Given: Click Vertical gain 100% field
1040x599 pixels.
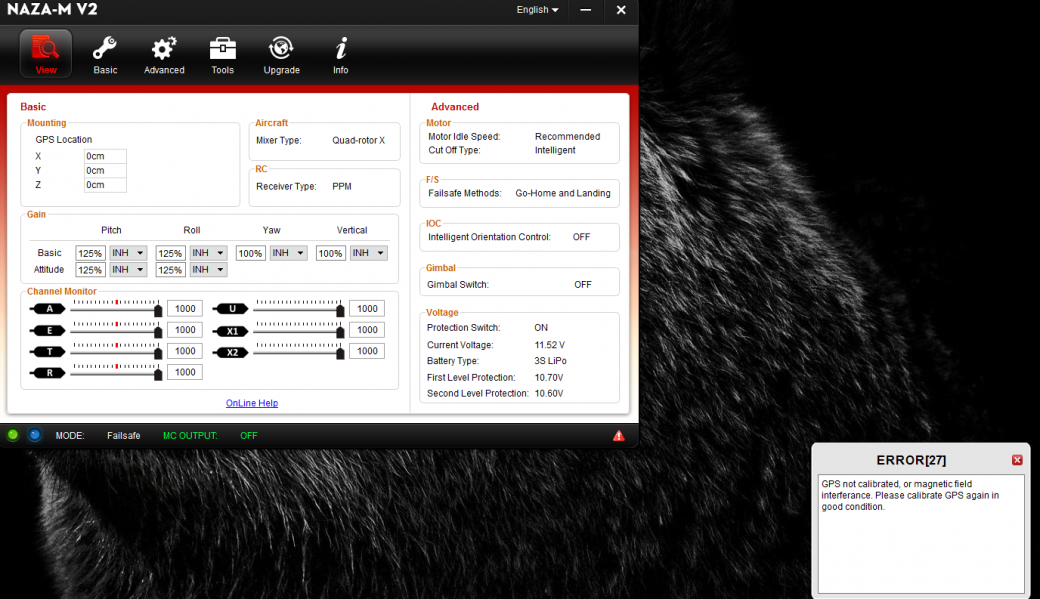Looking at the screenshot, I should (x=331, y=253).
